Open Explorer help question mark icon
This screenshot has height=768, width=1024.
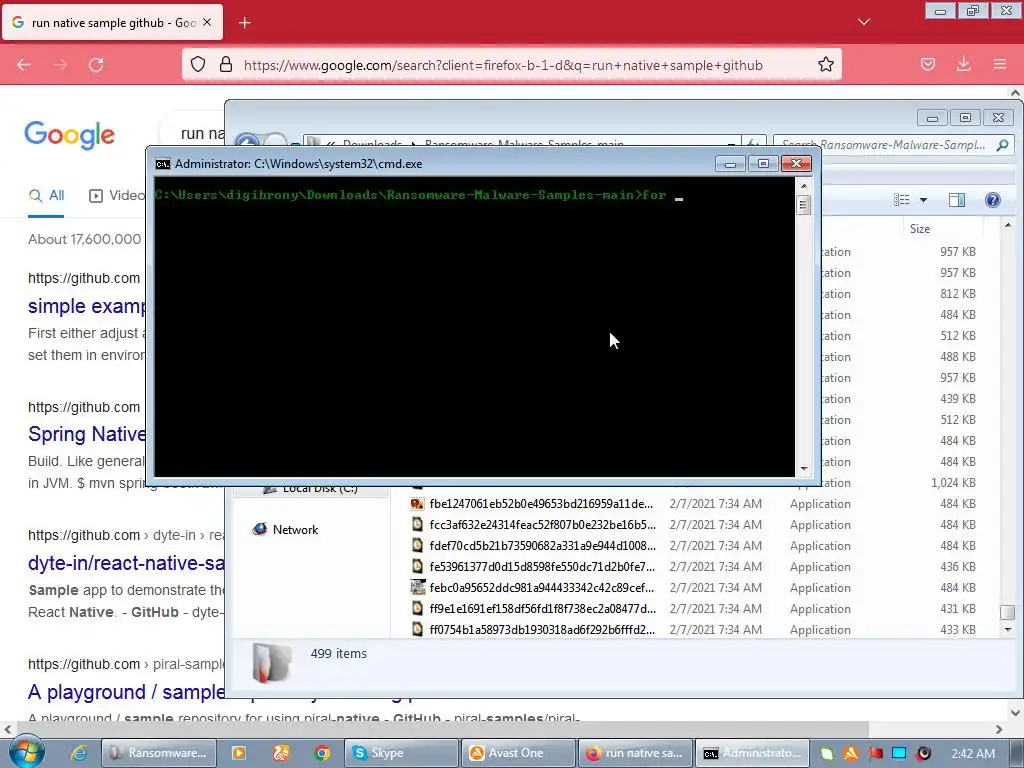[x=993, y=200]
